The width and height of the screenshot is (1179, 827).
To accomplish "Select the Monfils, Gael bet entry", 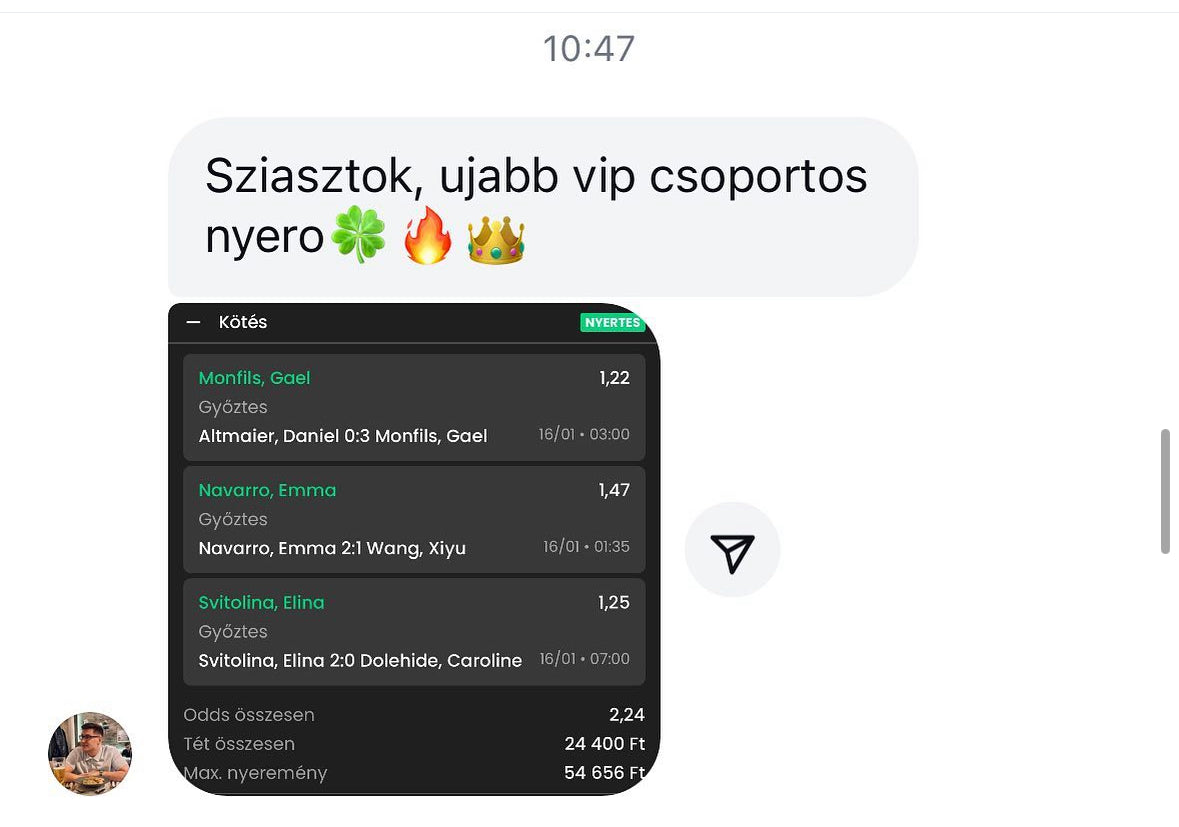I will pyautogui.click(x=414, y=407).
